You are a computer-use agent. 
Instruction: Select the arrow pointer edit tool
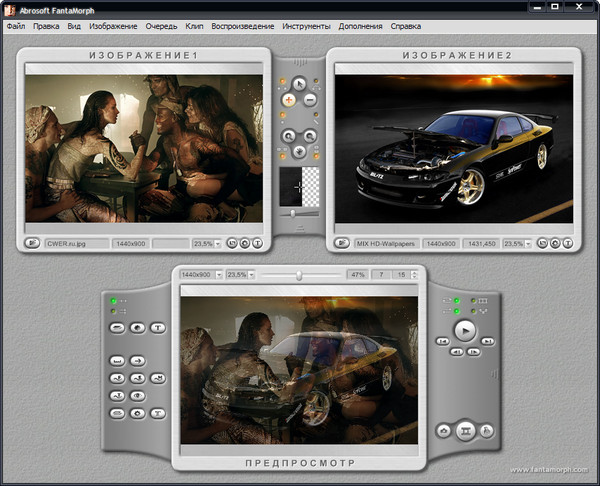coord(299,82)
